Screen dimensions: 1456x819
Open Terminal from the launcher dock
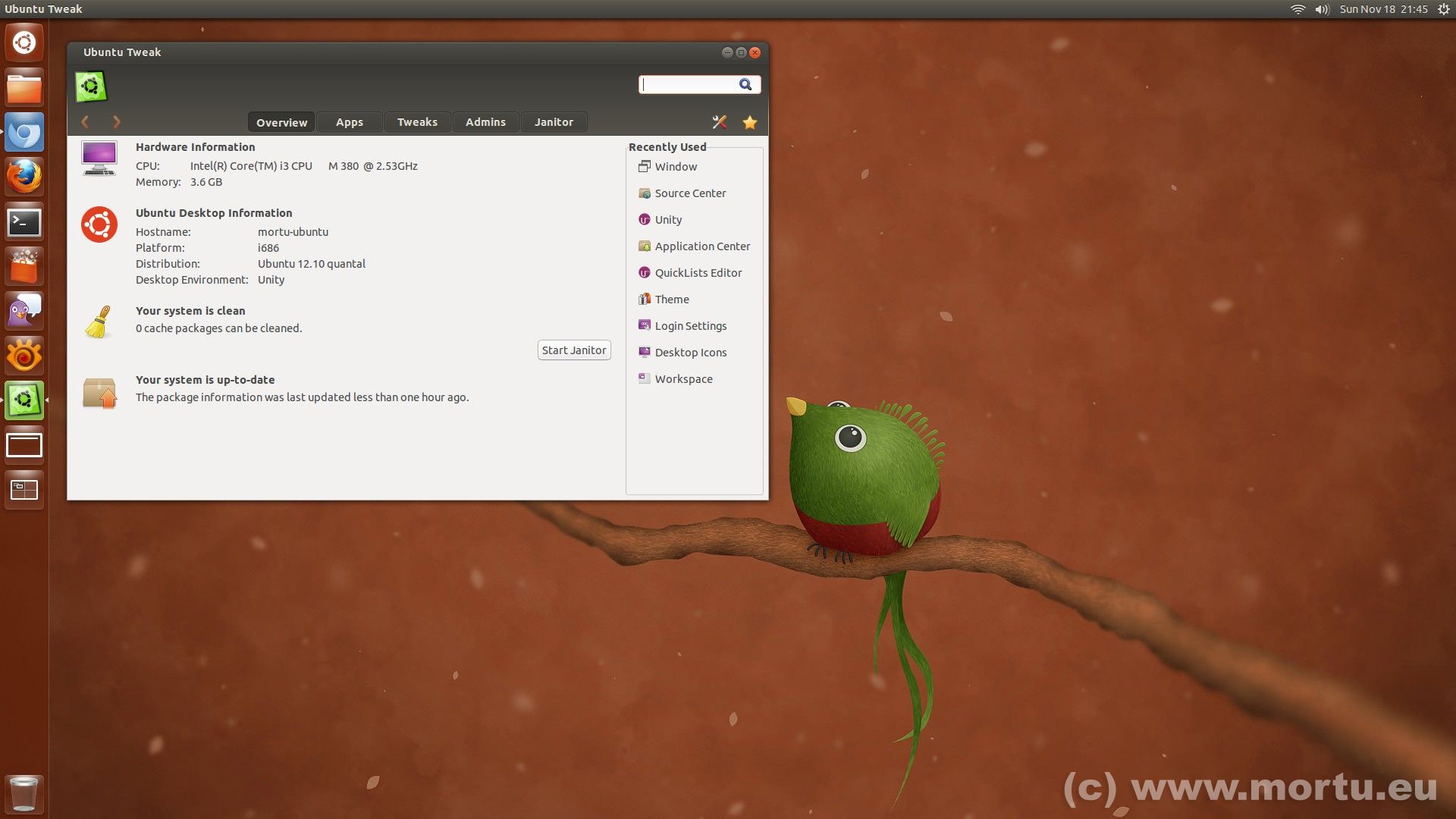pyautogui.click(x=24, y=222)
